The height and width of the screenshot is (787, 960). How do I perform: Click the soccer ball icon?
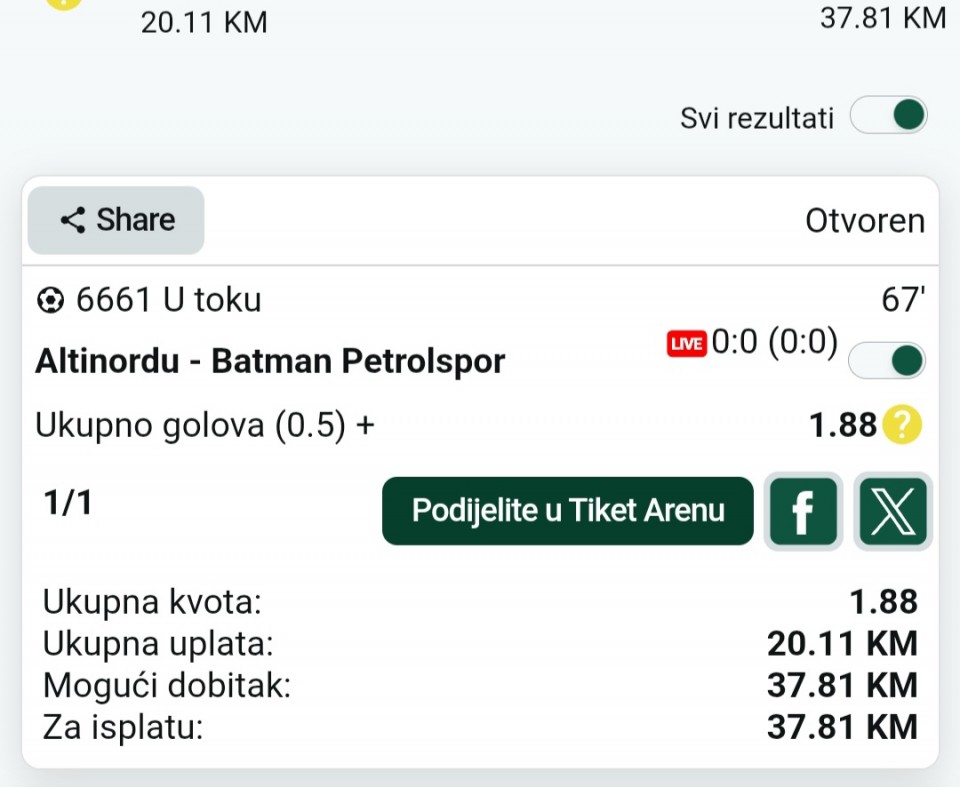click(x=50, y=301)
